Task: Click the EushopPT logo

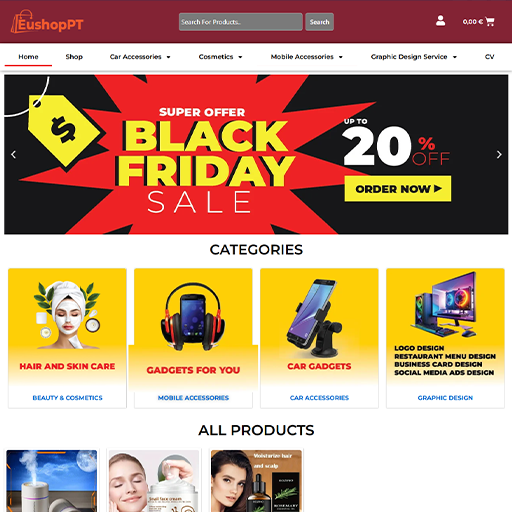Action: coord(47,22)
